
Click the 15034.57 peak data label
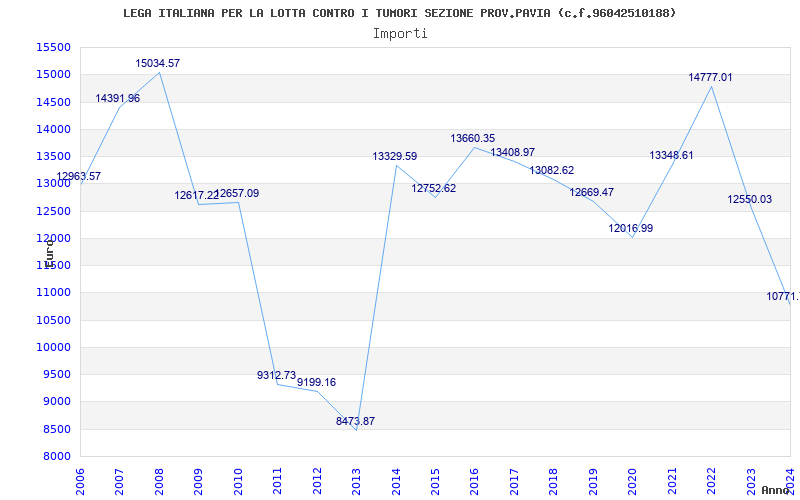click(158, 63)
